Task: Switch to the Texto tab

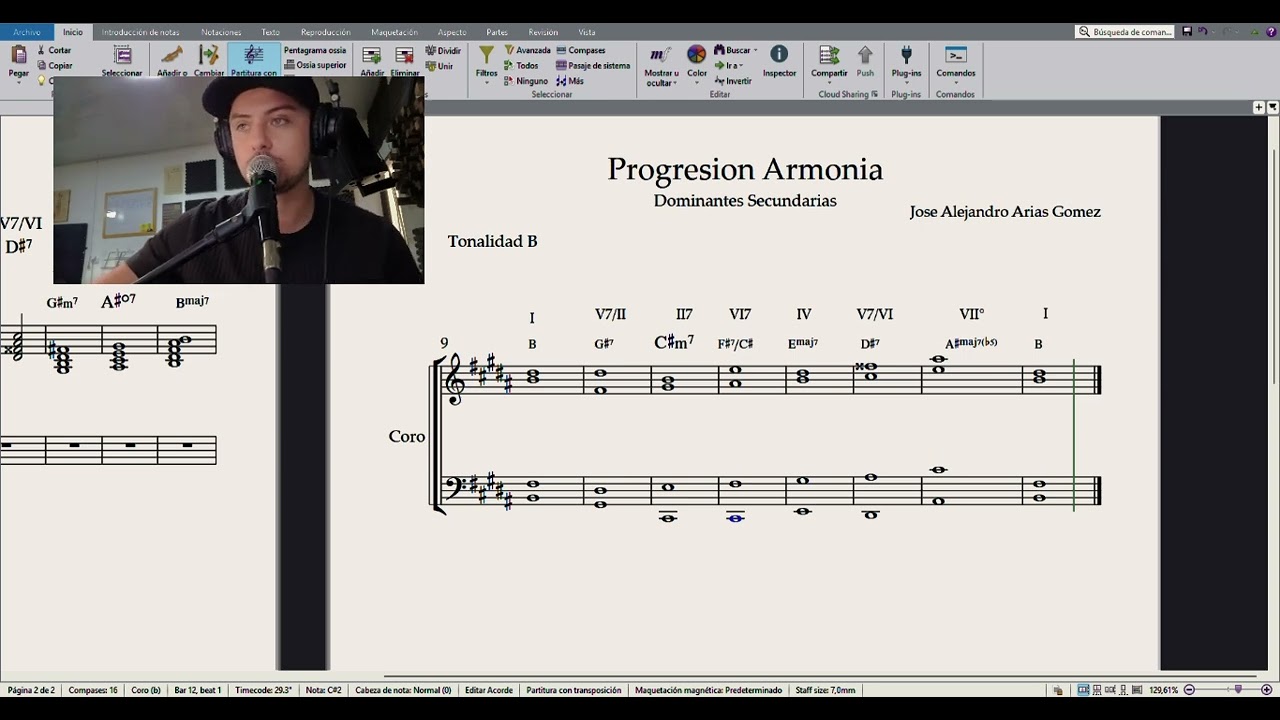Action: click(x=271, y=32)
